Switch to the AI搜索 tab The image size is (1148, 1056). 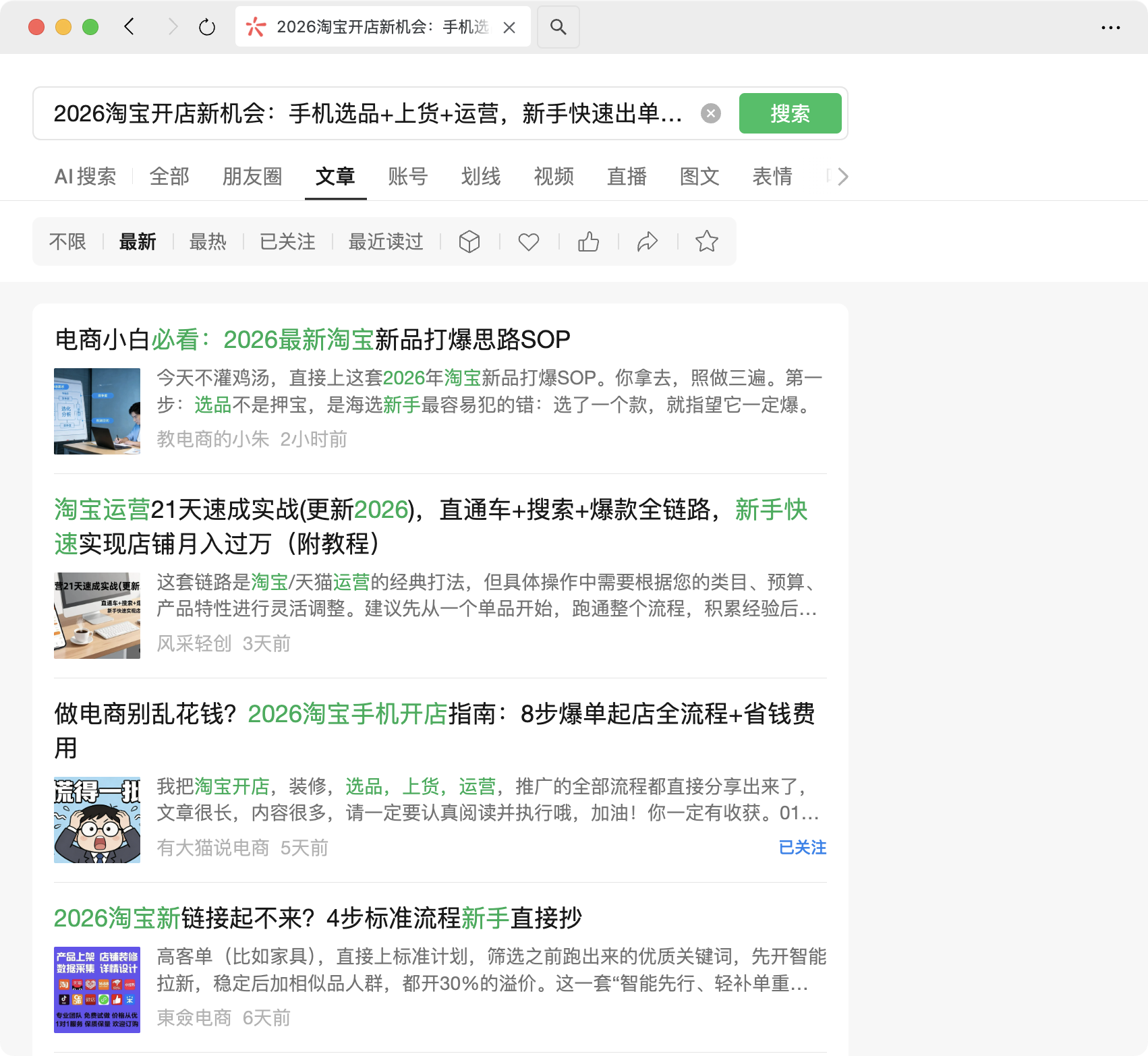coord(85,177)
